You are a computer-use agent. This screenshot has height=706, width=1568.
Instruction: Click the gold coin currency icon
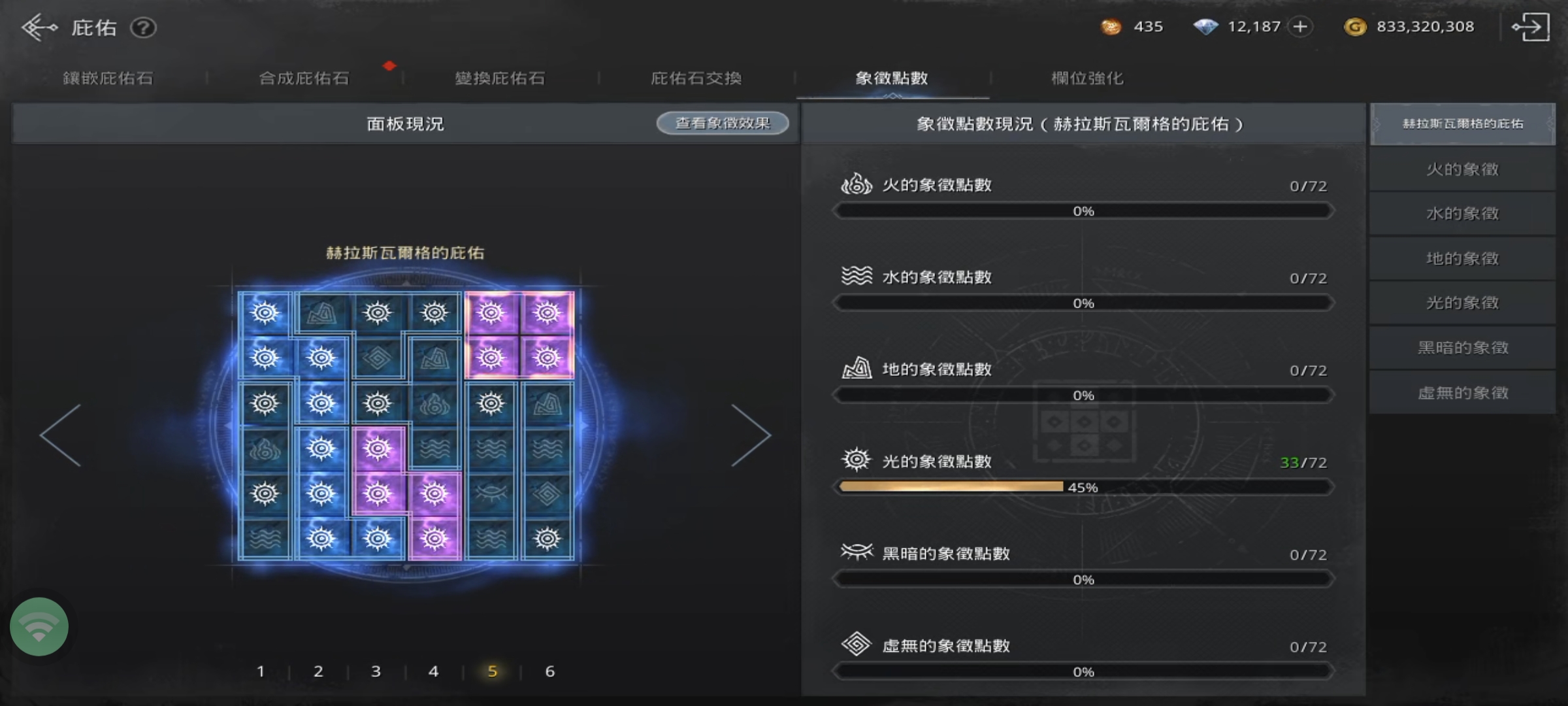pyautogui.click(x=1355, y=27)
